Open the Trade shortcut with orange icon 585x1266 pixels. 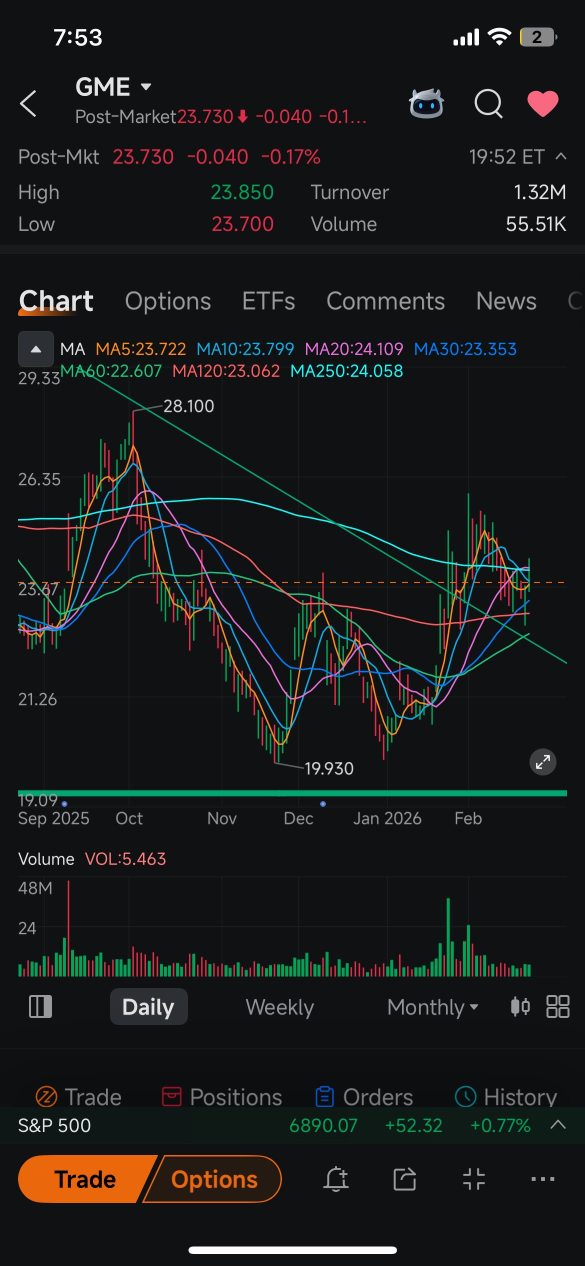pos(78,1097)
